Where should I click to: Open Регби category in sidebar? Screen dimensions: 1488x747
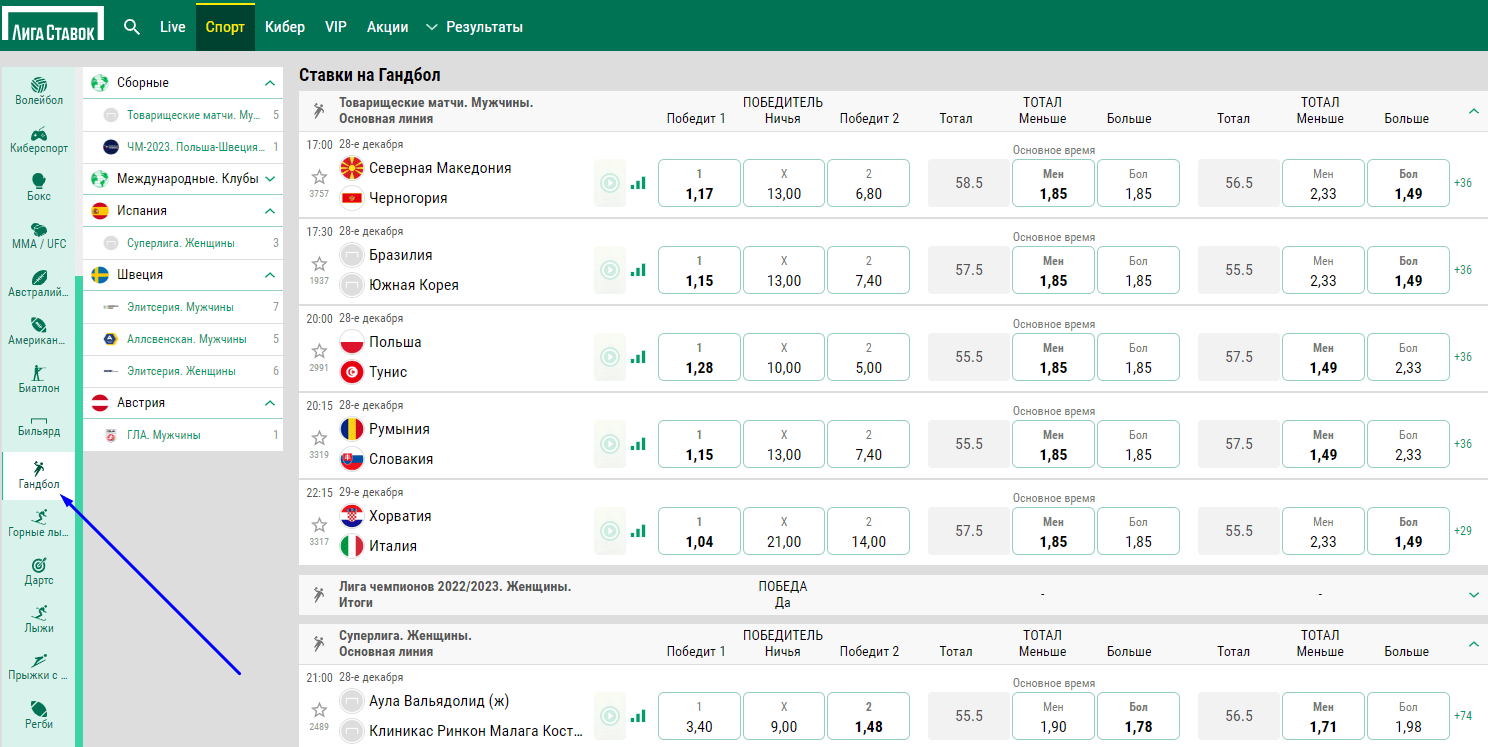pyautogui.click(x=39, y=714)
